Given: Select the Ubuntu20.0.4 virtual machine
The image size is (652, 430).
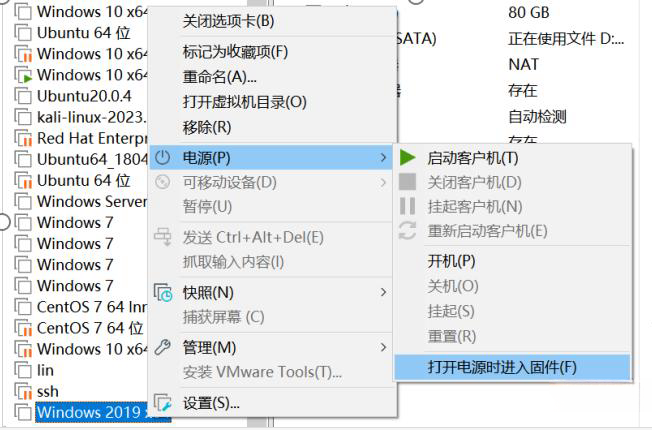Looking at the screenshot, I should (x=84, y=96).
